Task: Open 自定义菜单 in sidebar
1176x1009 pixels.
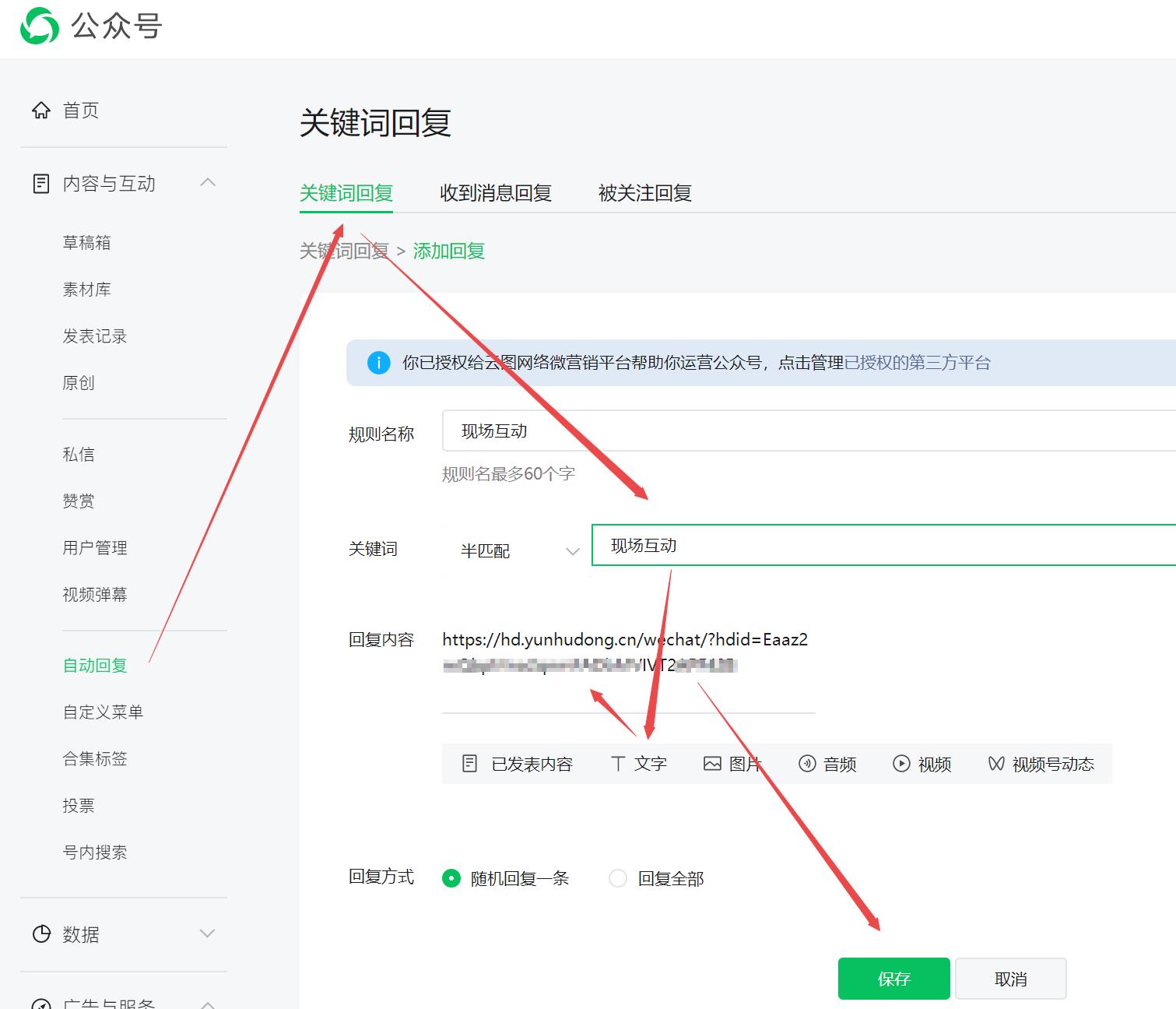Action: (x=103, y=712)
